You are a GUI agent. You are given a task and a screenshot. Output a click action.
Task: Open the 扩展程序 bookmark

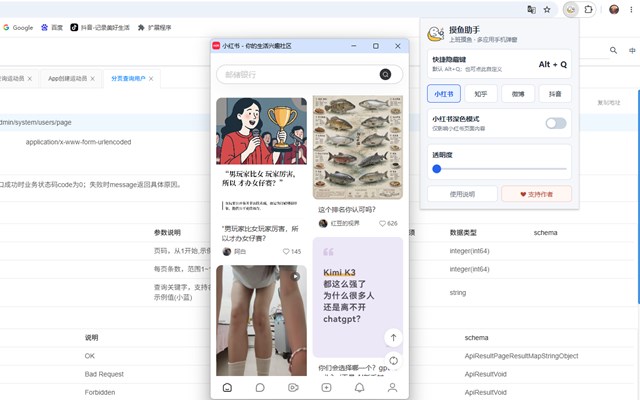(154, 27)
